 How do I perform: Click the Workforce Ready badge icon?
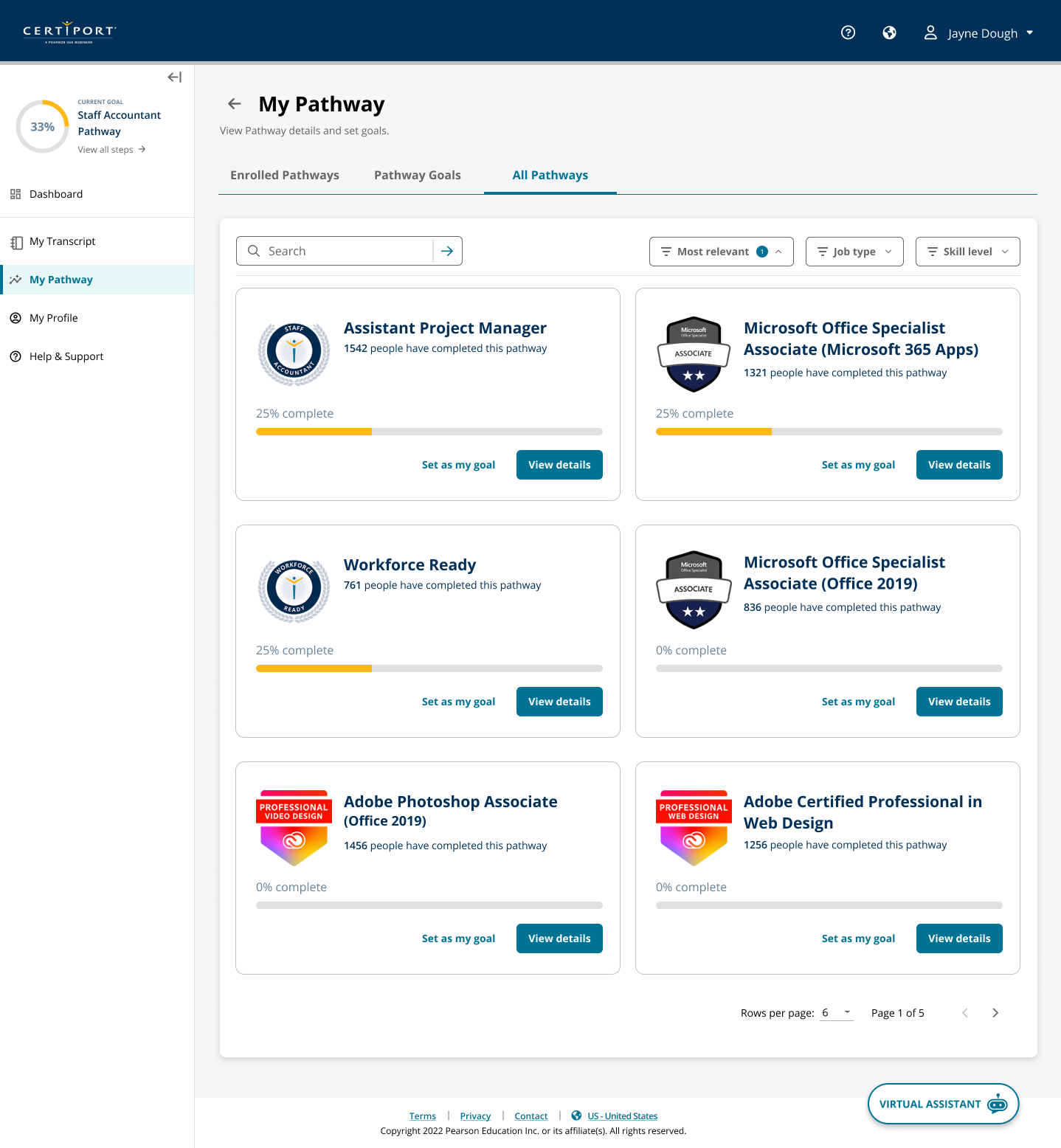click(x=294, y=589)
